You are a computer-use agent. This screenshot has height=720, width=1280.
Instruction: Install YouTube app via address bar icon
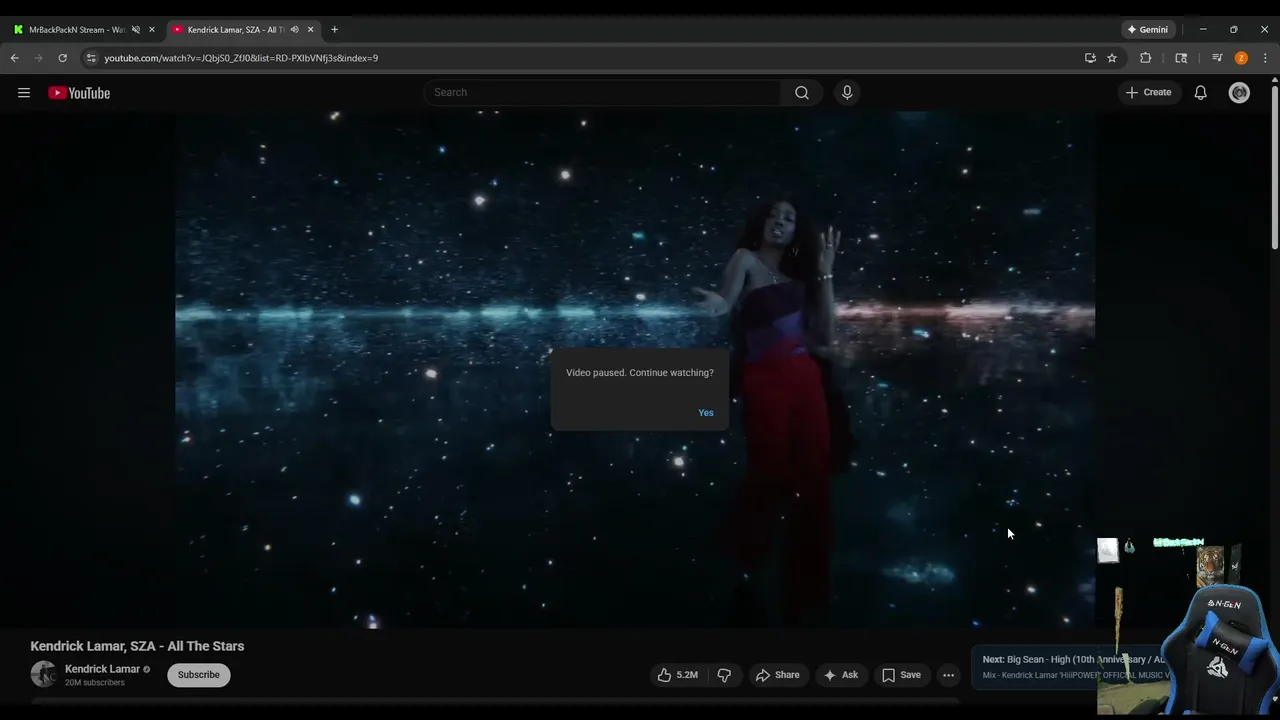point(1090,58)
